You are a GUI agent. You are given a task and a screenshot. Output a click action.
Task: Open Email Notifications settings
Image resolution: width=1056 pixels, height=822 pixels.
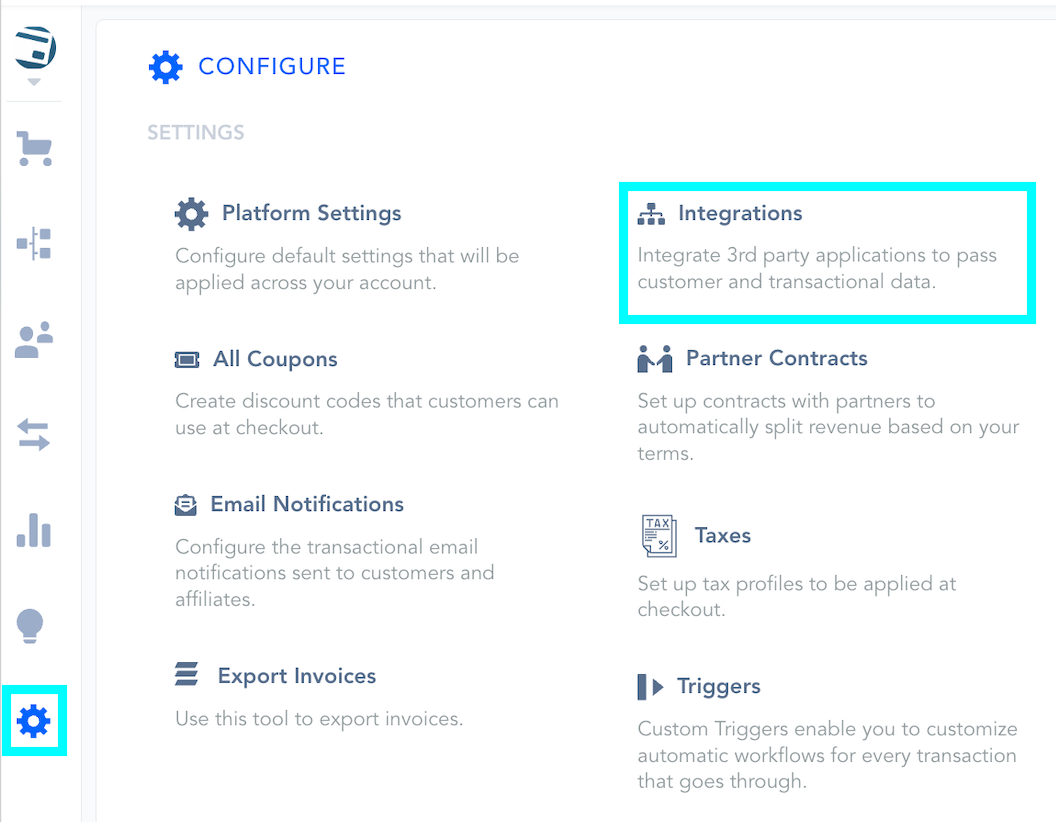[306, 504]
